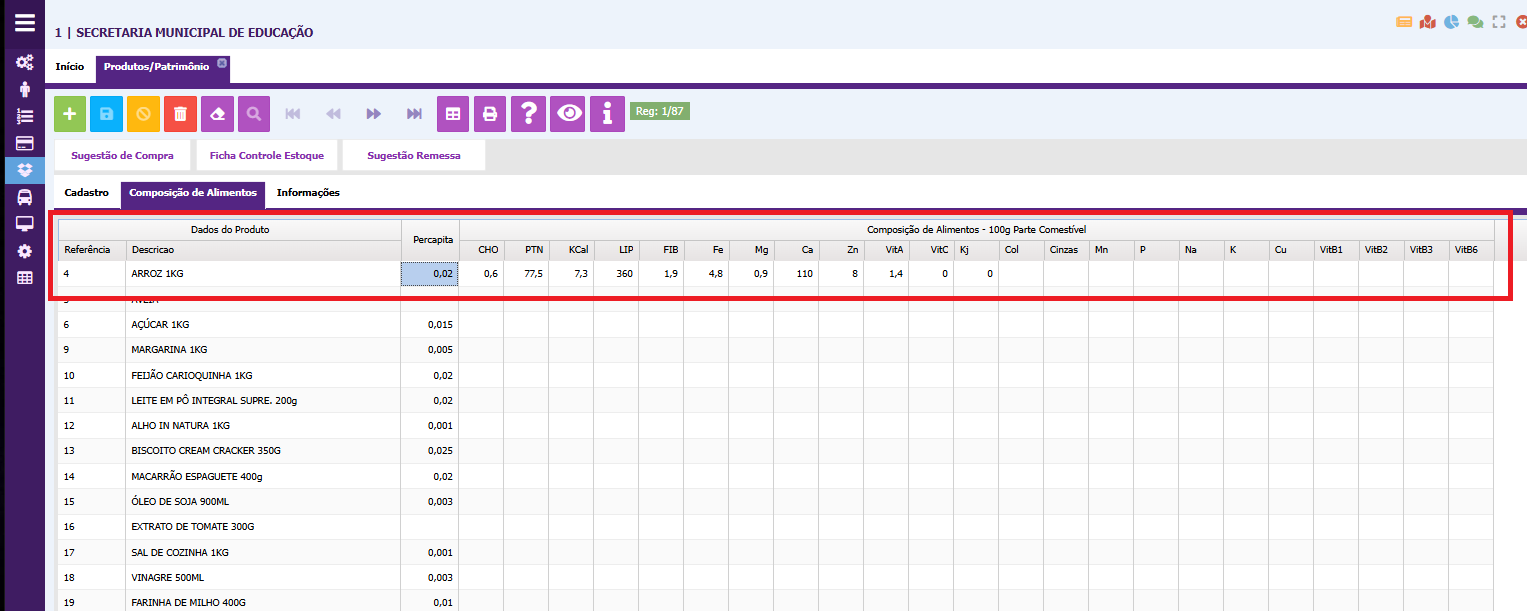Click the eraser clear form button
Image resolution: width=1527 pixels, height=611 pixels.
(x=217, y=114)
